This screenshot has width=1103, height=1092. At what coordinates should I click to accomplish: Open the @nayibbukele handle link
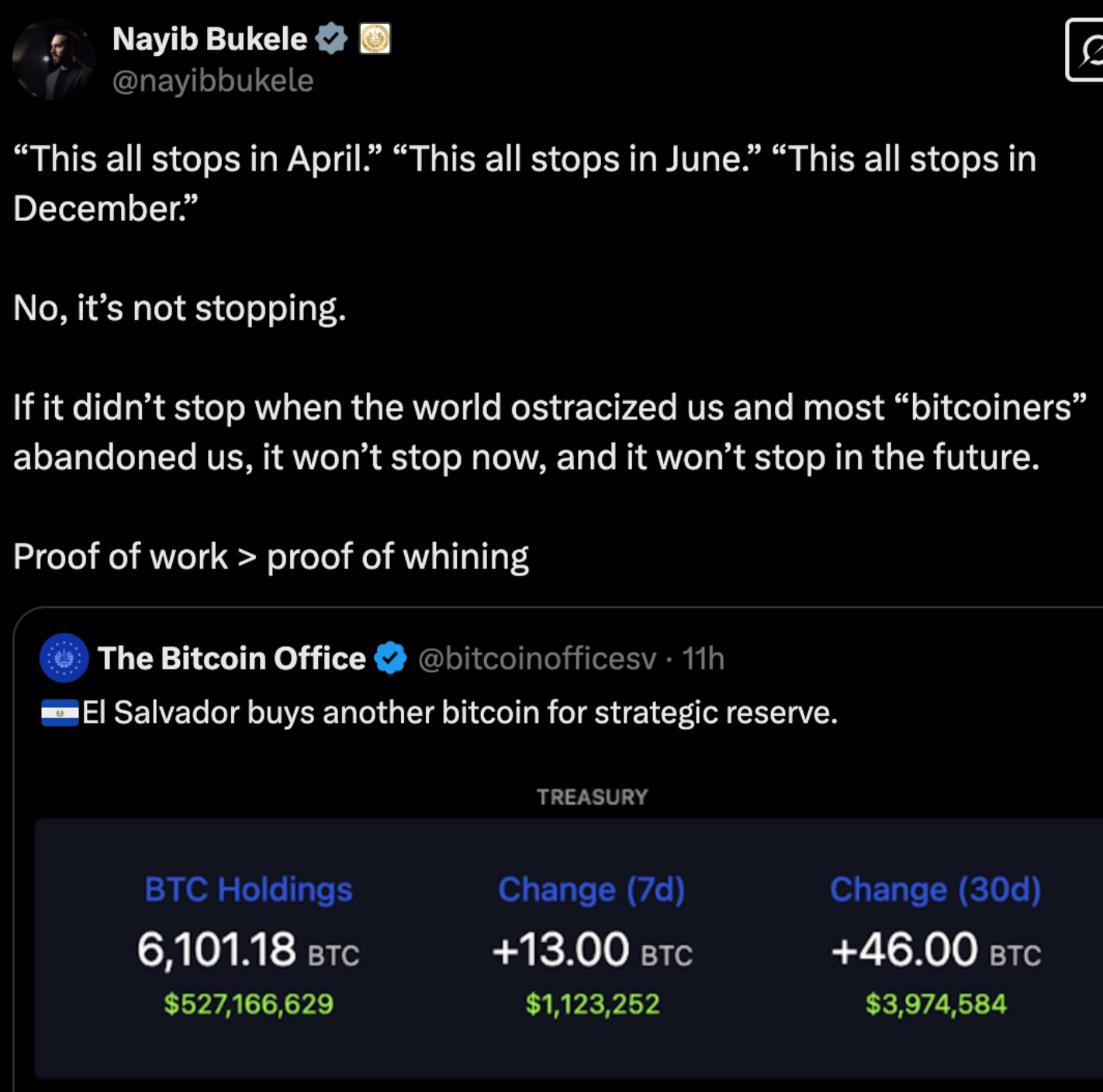[x=213, y=81]
